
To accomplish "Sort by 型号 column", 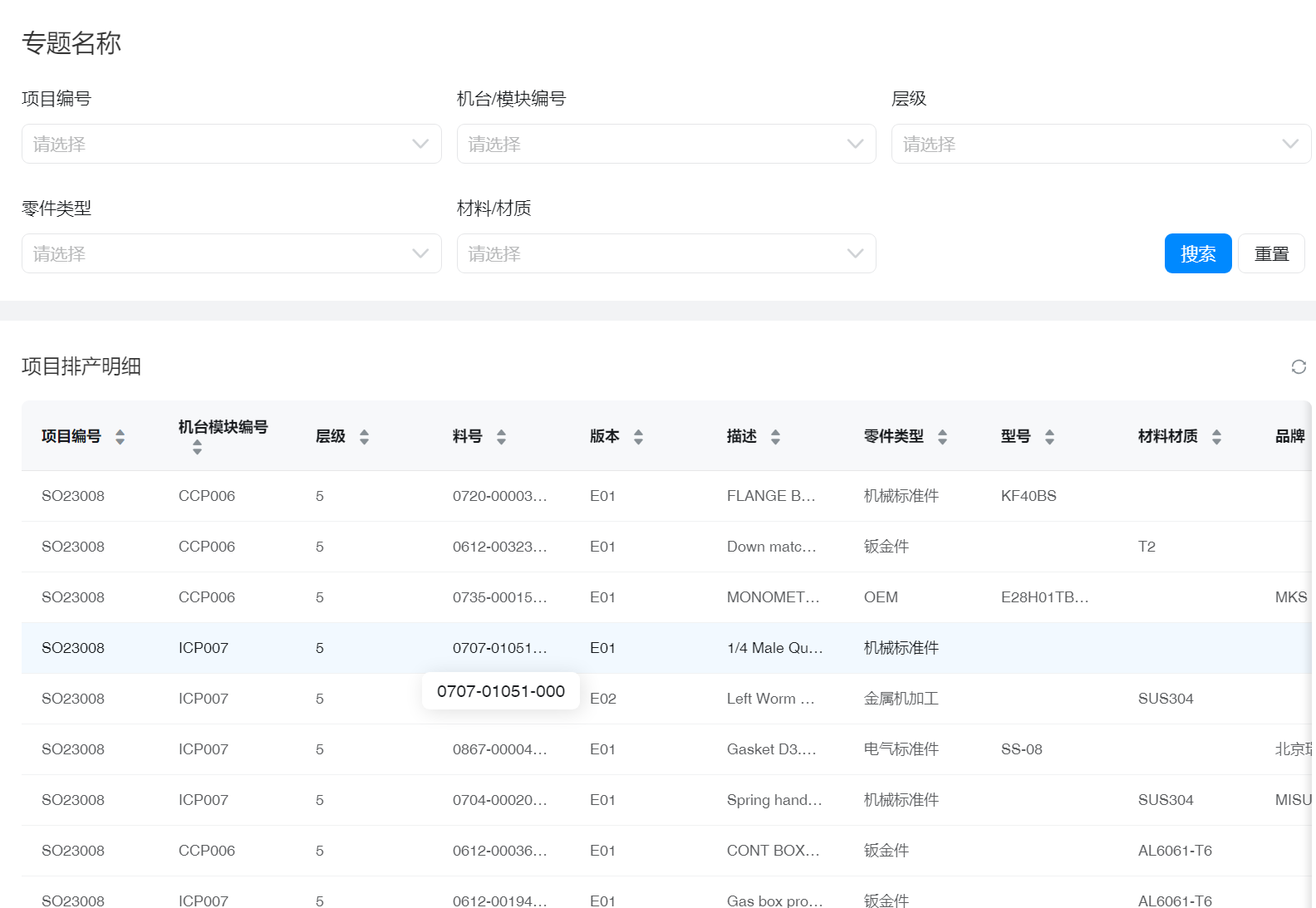I will pos(1049,437).
